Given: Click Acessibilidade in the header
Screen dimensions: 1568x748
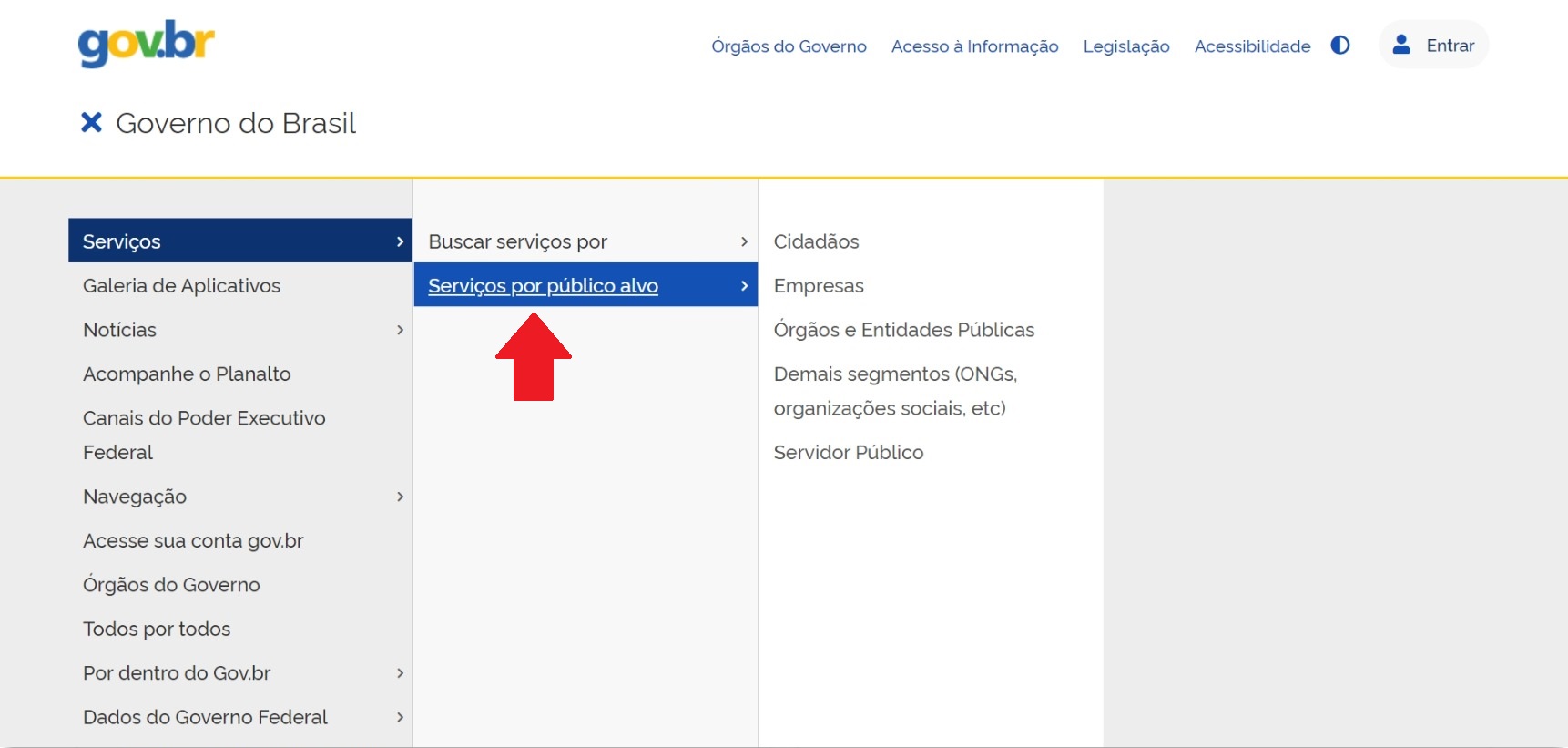Looking at the screenshot, I should [1252, 46].
